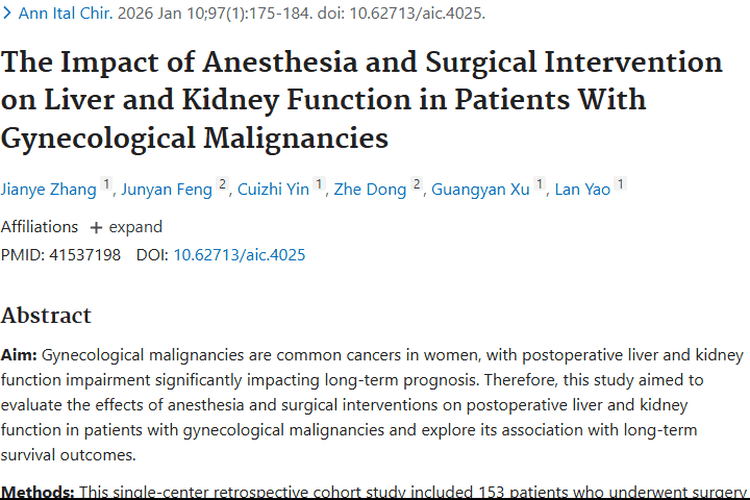Select author Zhe Dong

click(370, 189)
